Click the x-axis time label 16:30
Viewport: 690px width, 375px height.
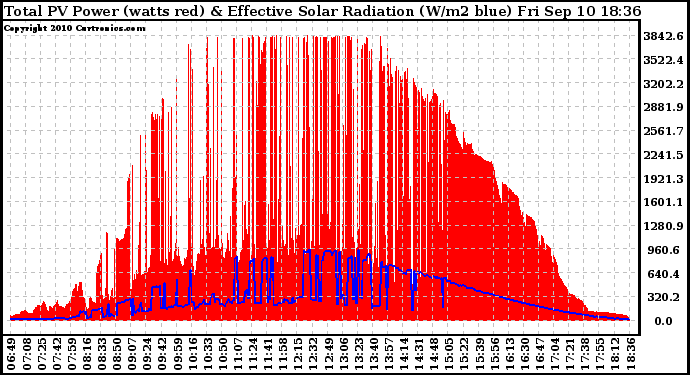[525, 354]
